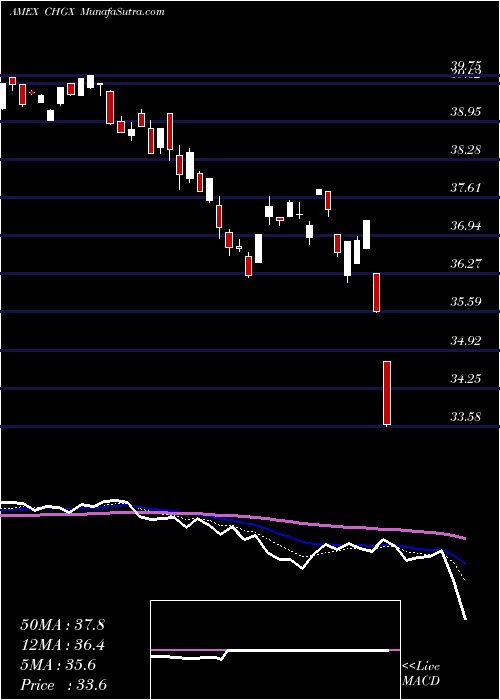
Task: Click the <<Live MACD label
Action: 421,674
